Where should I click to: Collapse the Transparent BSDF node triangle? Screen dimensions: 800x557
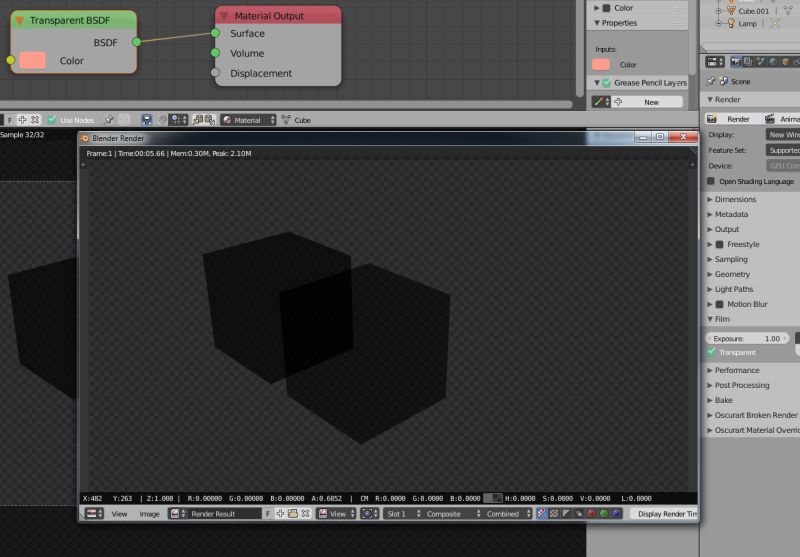(x=19, y=20)
